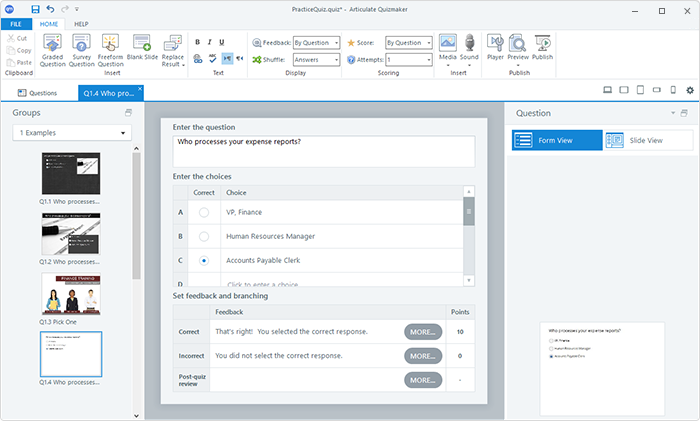Viewport: 700px width, 421px height.
Task: Open the FILE menu
Action: 16,24
